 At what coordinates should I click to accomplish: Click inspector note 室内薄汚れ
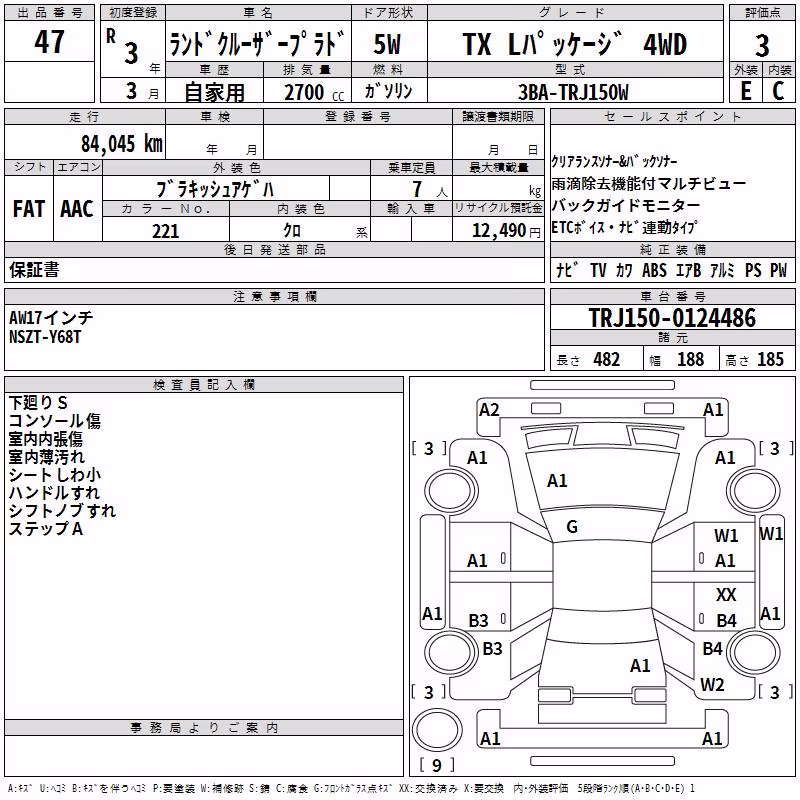pyautogui.click(x=46, y=457)
